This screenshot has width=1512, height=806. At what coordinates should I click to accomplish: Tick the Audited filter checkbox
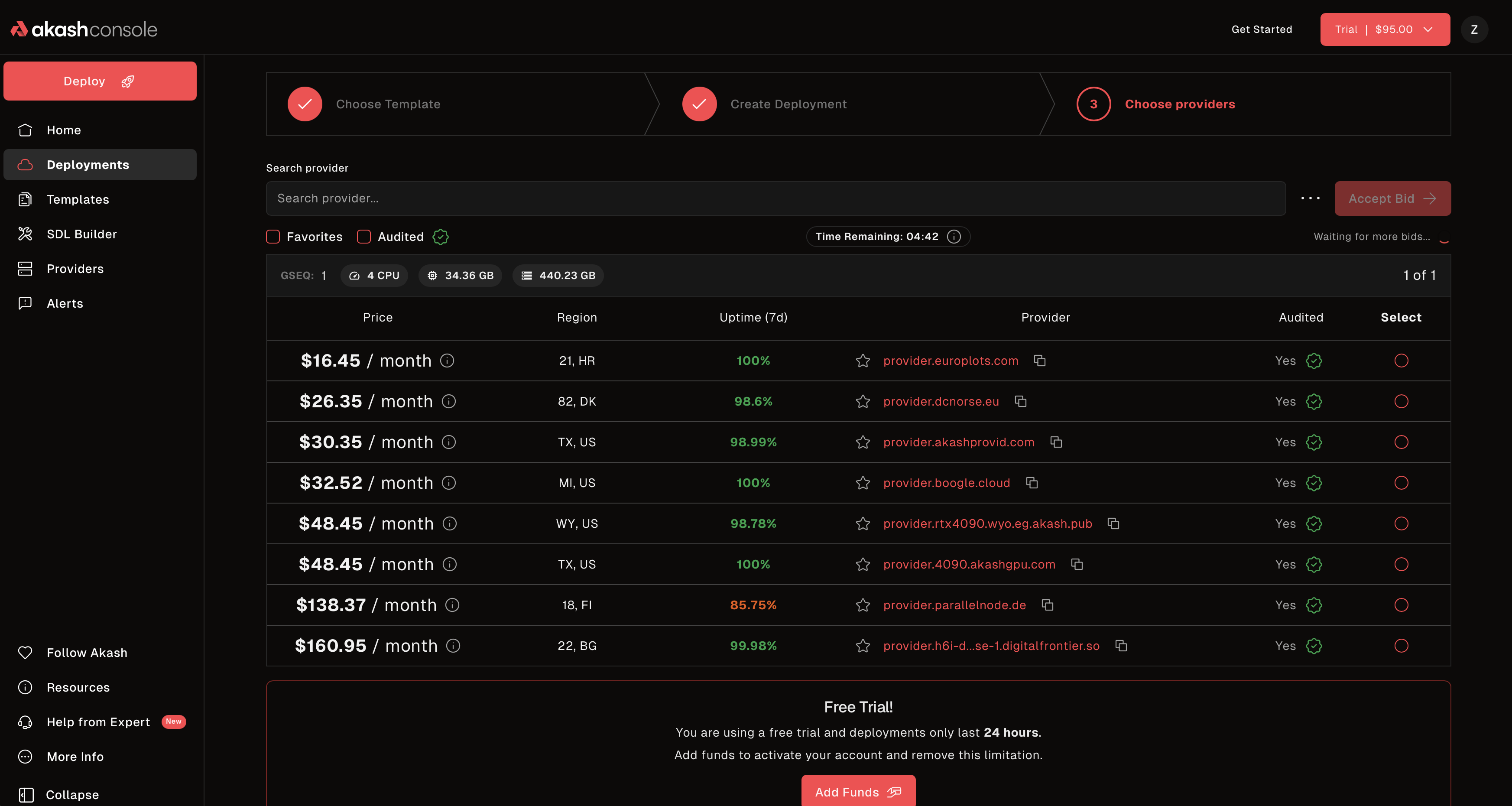[x=364, y=237]
